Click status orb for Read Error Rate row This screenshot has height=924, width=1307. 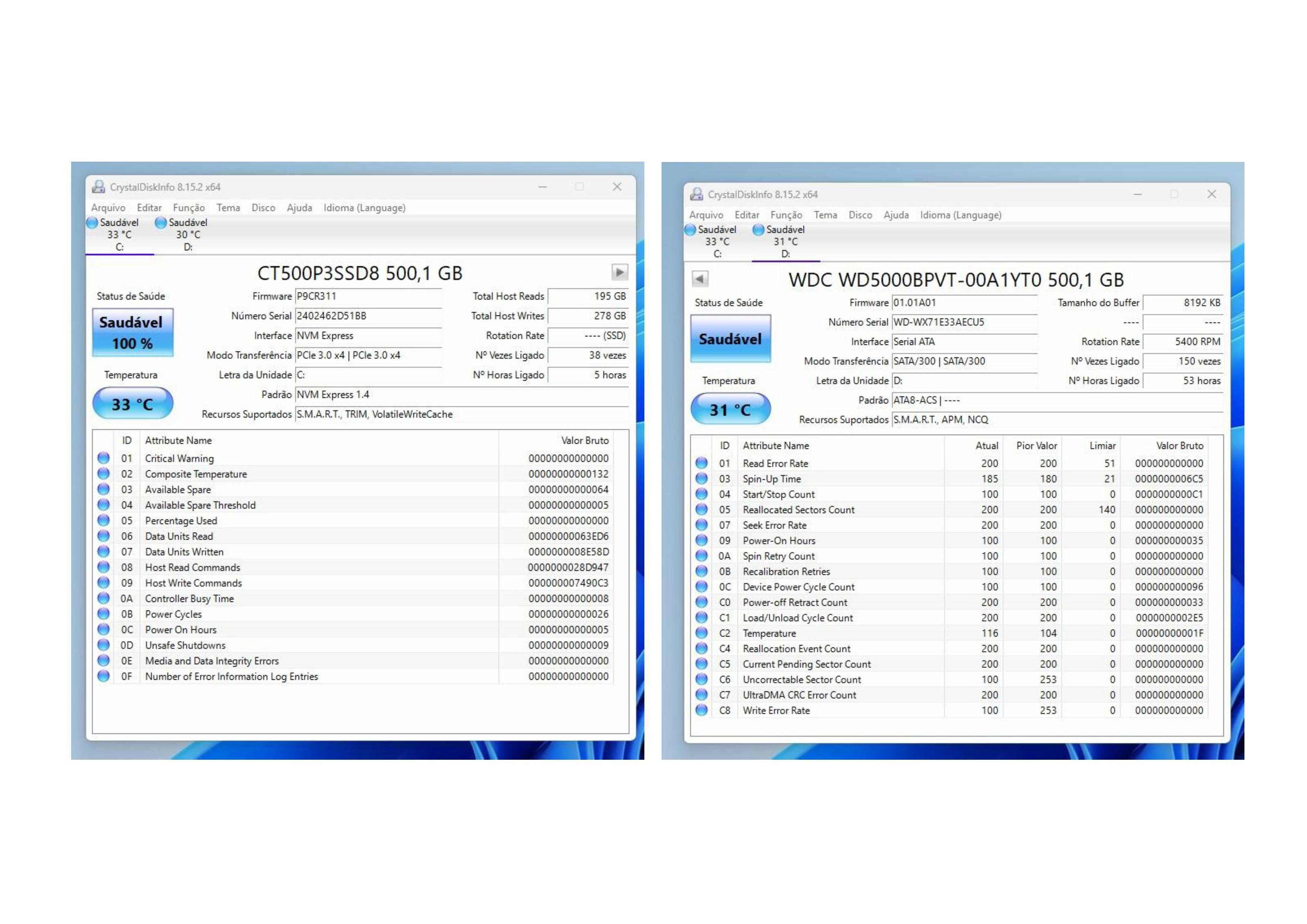pyautogui.click(x=701, y=463)
